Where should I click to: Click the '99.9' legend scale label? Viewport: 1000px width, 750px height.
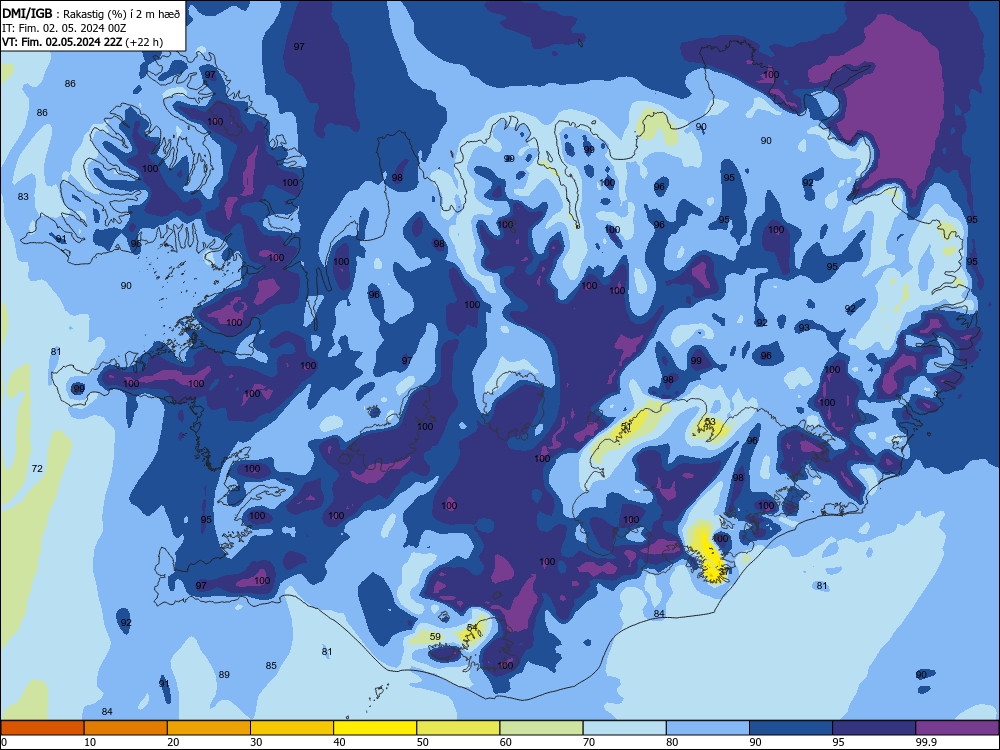(925, 742)
